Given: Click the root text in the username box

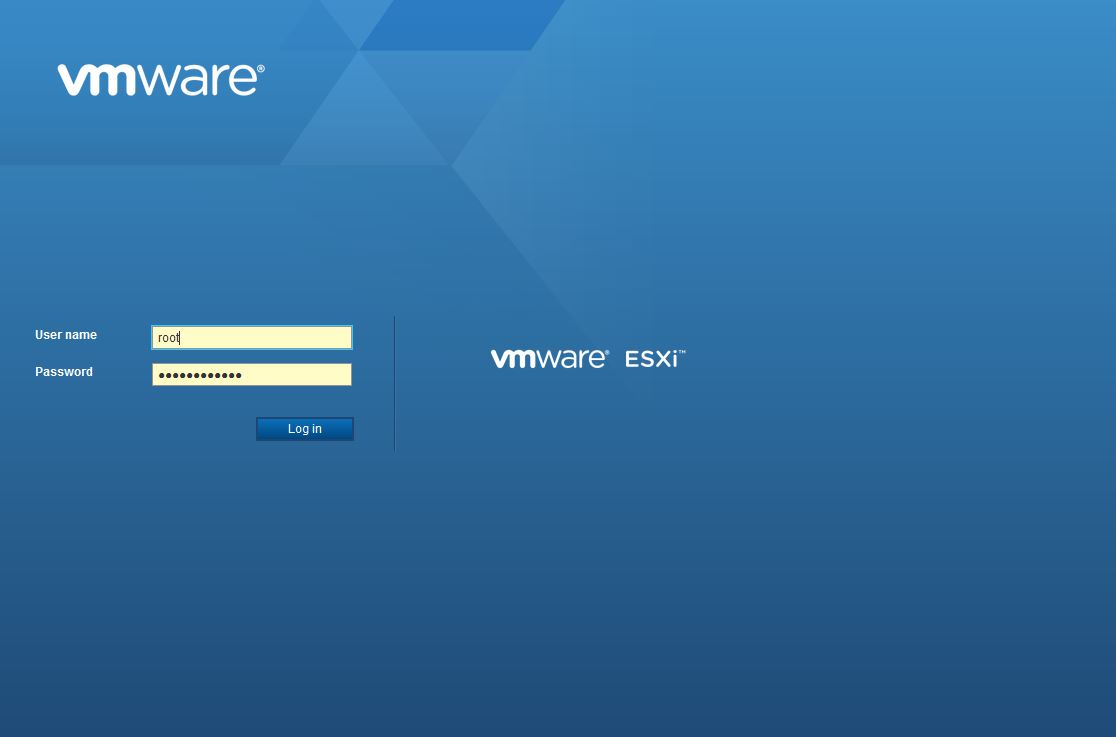Looking at the screenshot, I should [x=168, y=337].
